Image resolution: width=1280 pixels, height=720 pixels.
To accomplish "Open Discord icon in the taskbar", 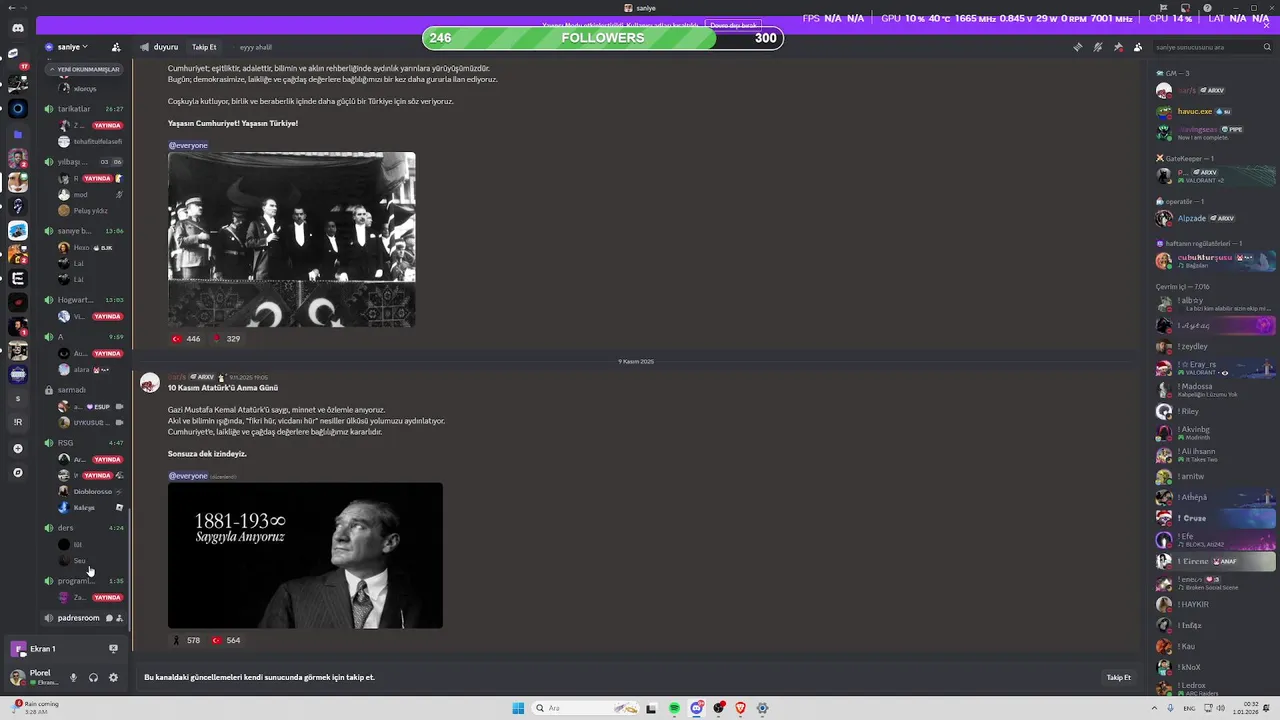I will pyautogui.click(x=696, y=708).
